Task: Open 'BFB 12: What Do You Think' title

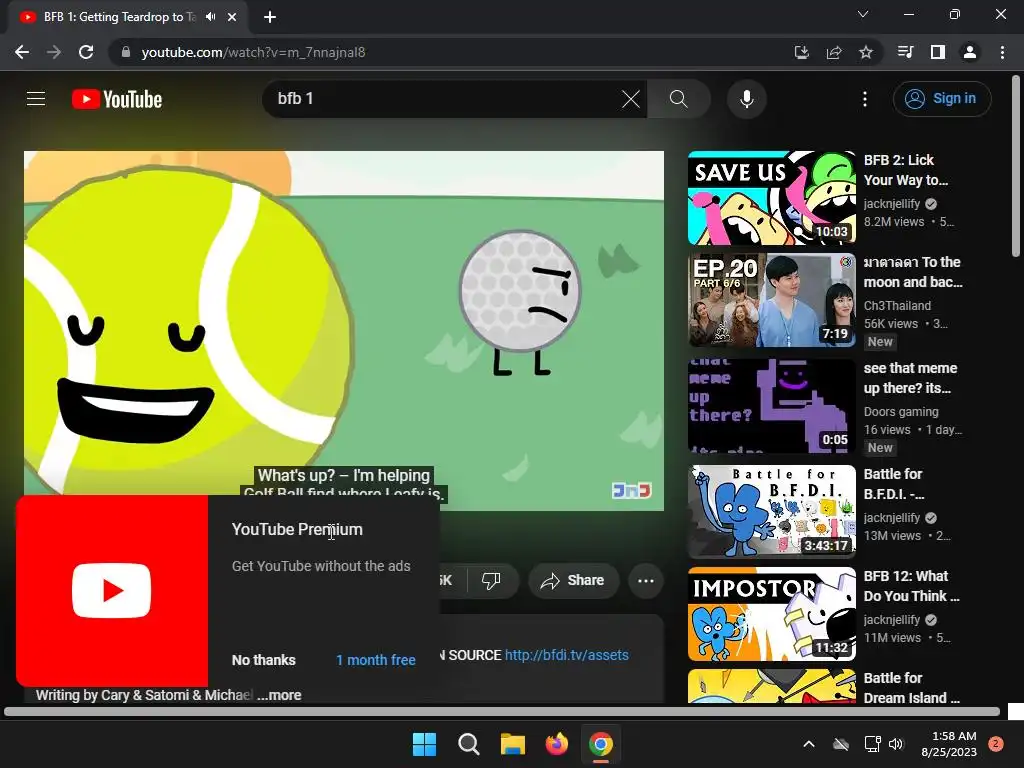Action: pos(912,586)
